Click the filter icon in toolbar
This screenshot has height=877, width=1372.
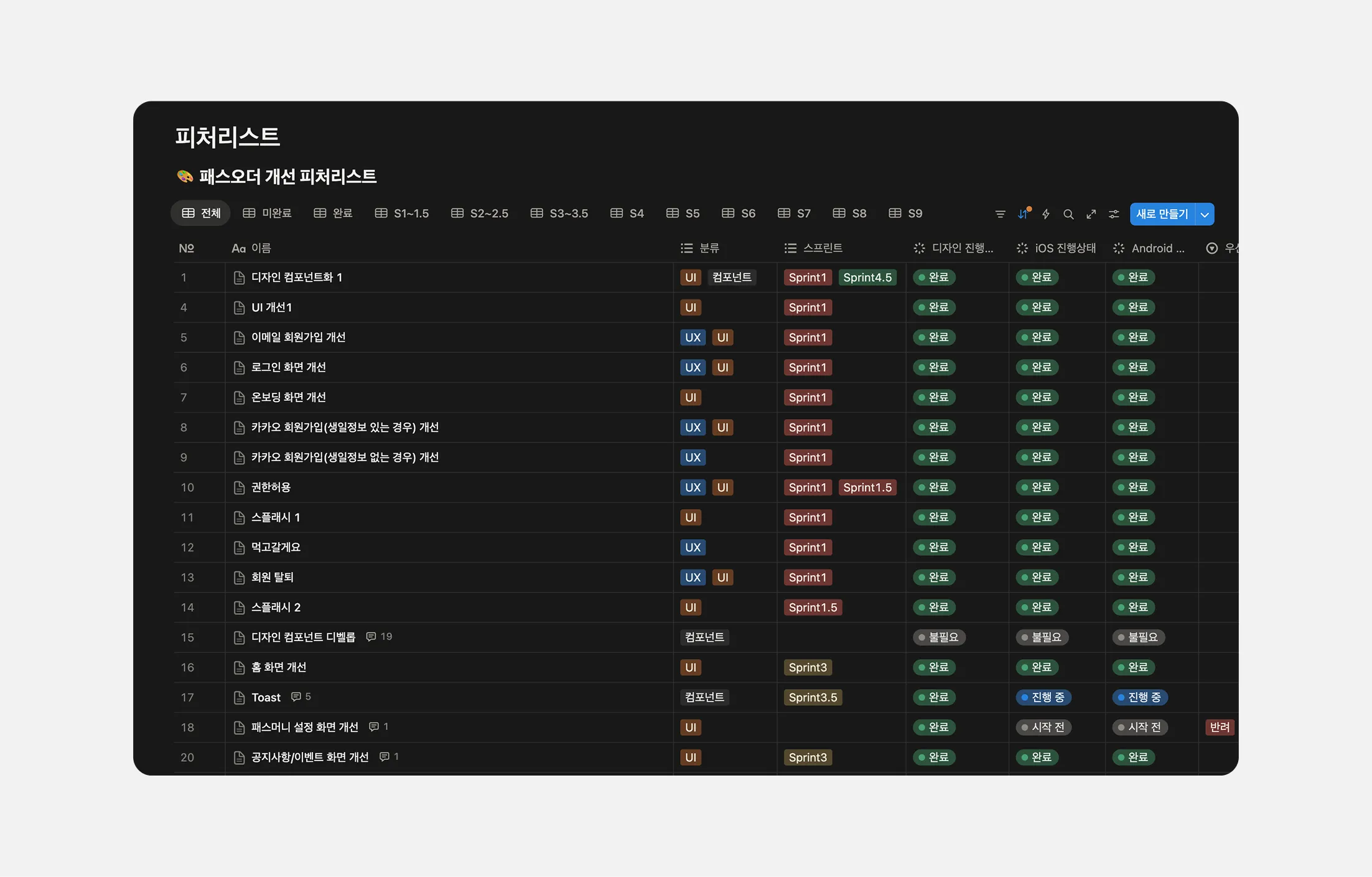[x=1000, y=214]
